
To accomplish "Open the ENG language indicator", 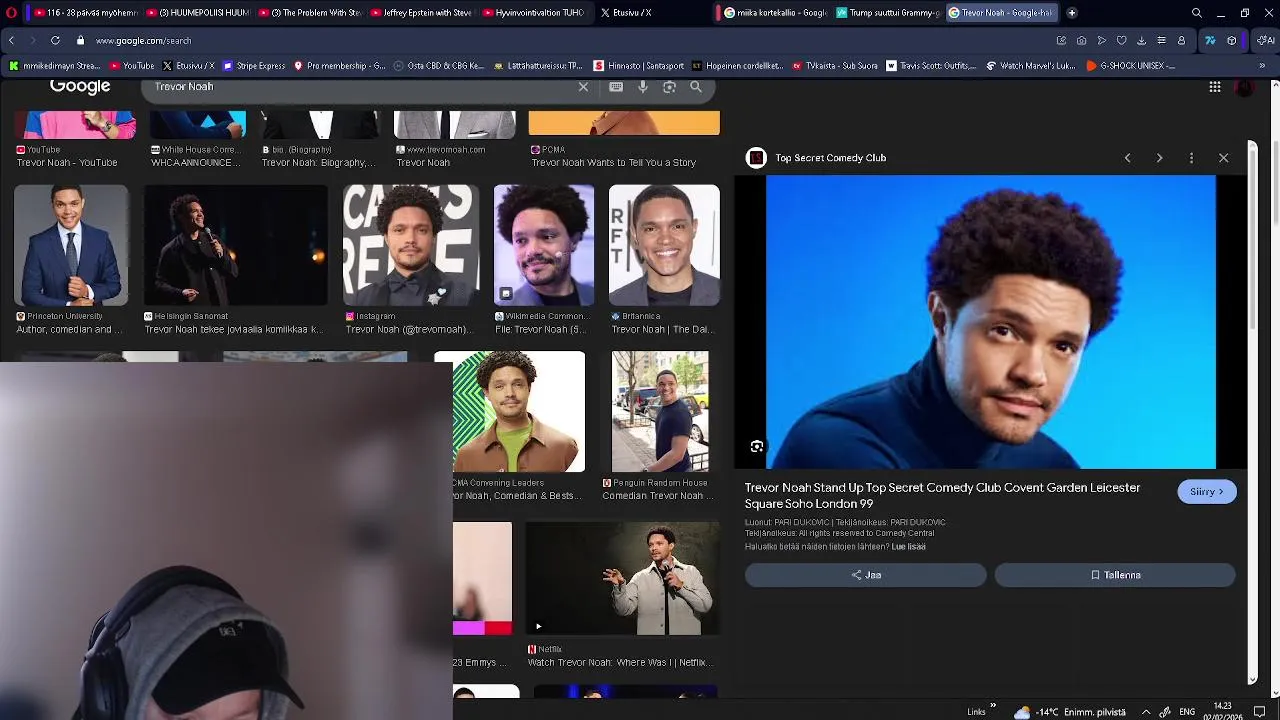I will tap(1187, 712).
